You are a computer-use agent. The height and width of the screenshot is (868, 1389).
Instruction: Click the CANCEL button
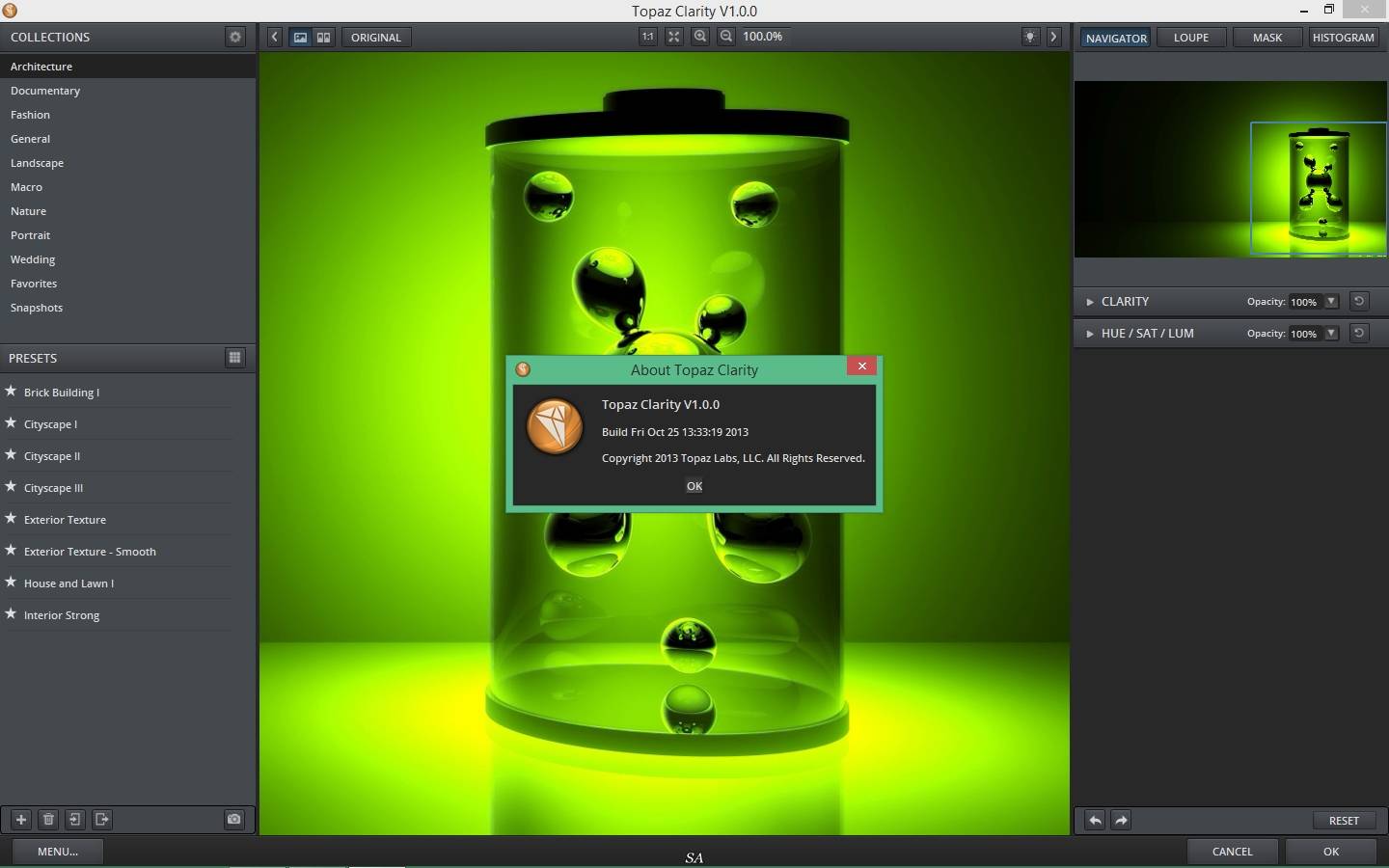pos(1233,852)
